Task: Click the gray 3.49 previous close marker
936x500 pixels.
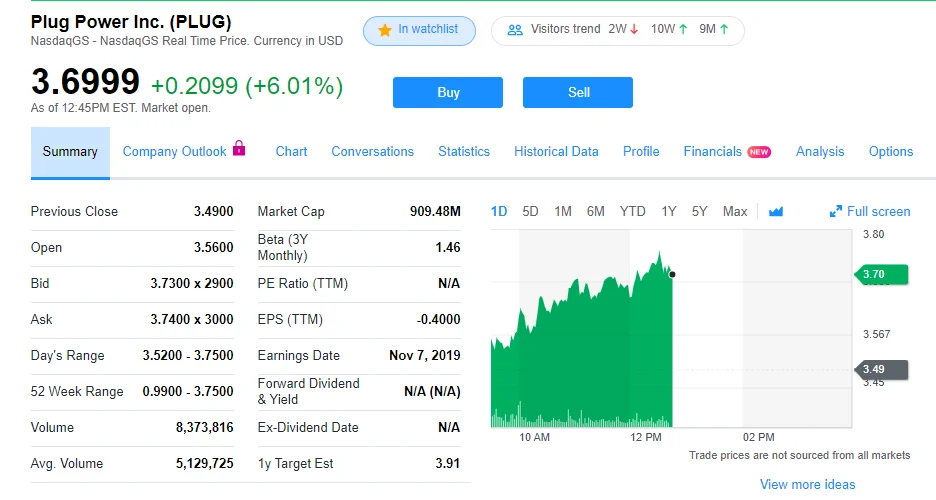Action: tap(881, 369)
